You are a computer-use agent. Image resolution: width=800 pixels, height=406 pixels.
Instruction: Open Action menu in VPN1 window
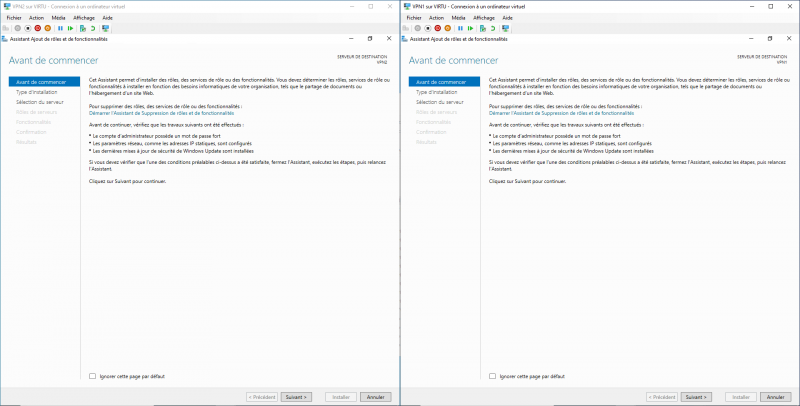point(436,18)
